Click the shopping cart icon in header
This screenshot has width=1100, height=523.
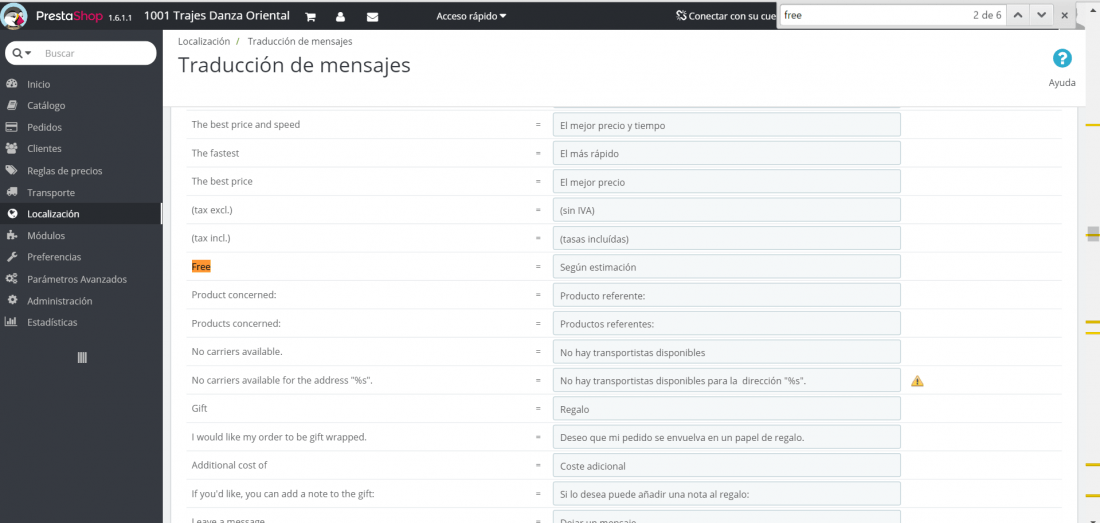coord(311,16)
